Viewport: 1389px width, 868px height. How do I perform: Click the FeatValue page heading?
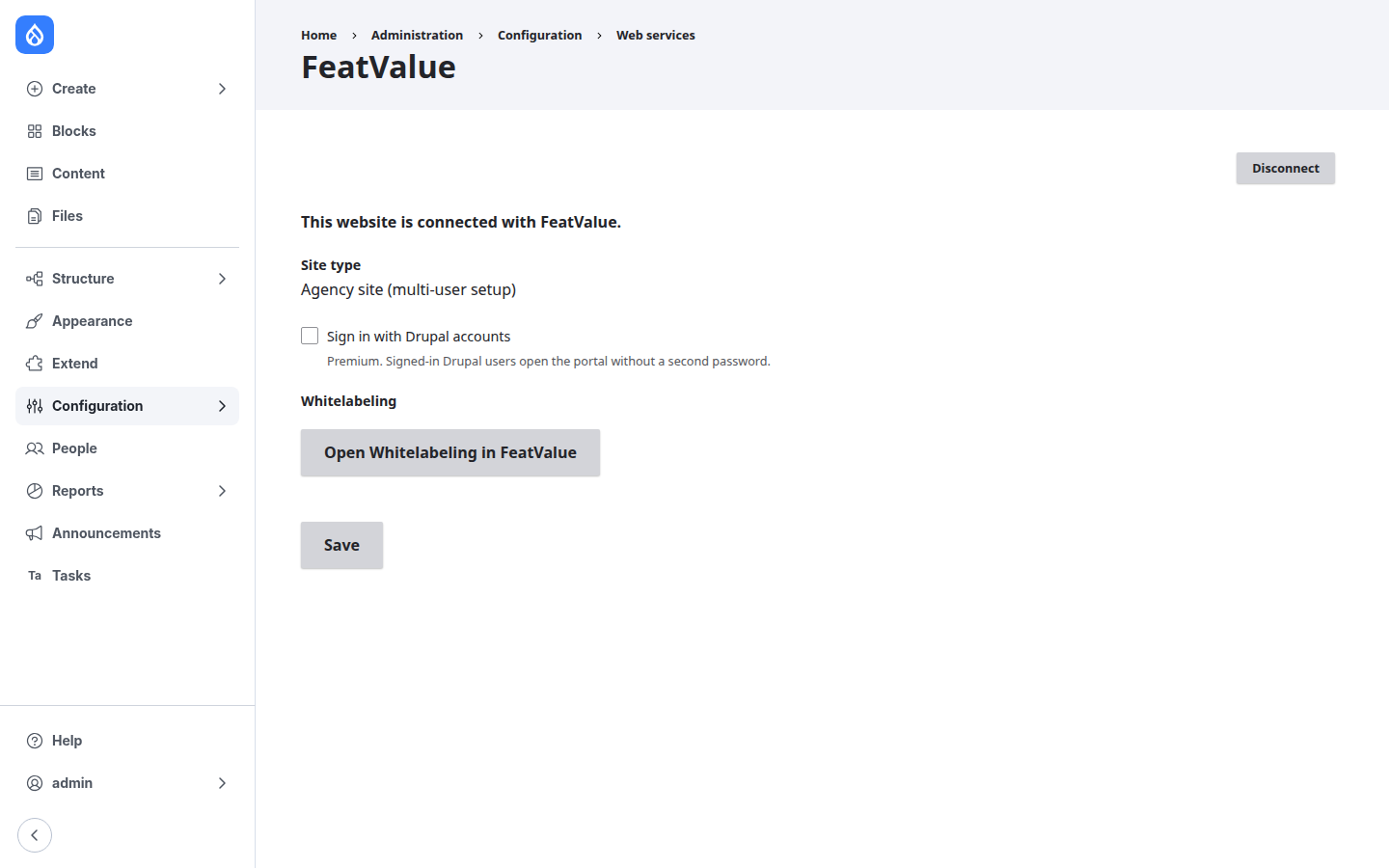tap(378, 67)
